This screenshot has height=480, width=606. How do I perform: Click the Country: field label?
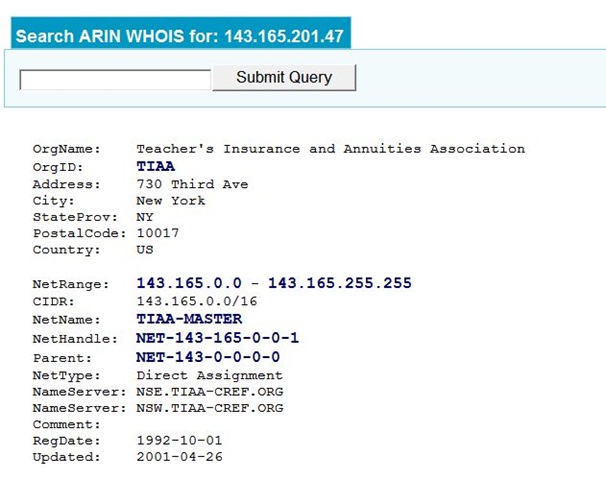pyautogui.click(x=66, y=250)
